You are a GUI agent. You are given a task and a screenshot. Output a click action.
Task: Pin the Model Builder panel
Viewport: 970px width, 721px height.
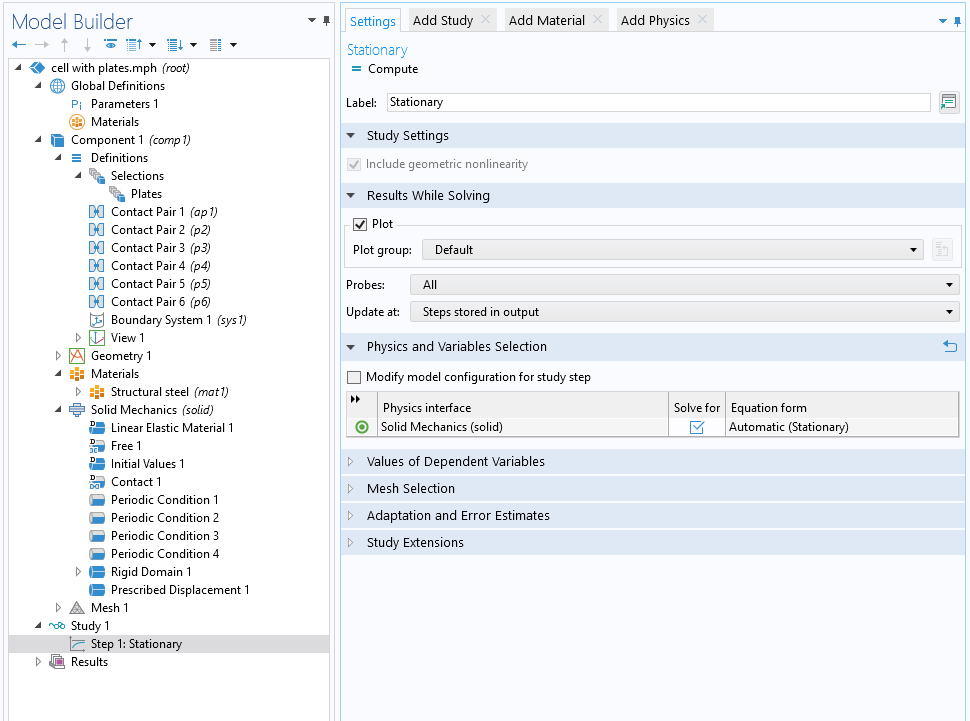327,21
